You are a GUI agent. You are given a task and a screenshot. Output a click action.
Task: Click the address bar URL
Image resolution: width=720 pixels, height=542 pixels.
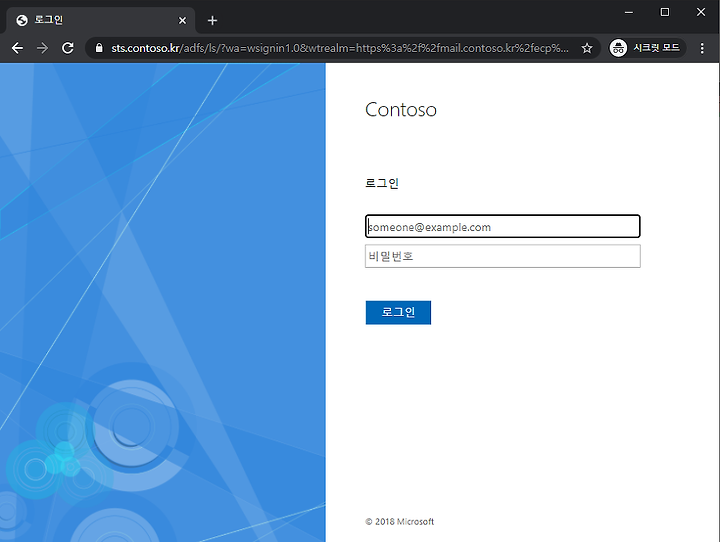click(x=340, y=48)
